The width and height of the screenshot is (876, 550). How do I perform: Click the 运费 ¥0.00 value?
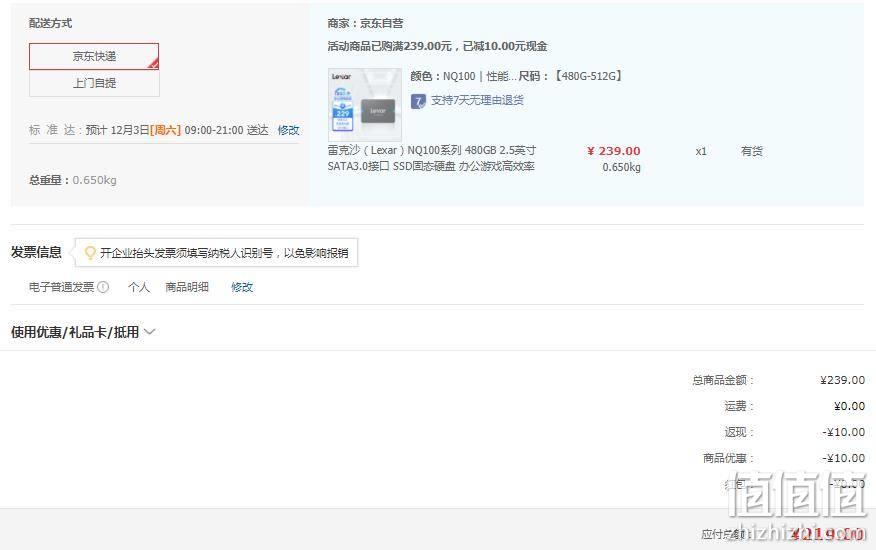coord(849,406)
